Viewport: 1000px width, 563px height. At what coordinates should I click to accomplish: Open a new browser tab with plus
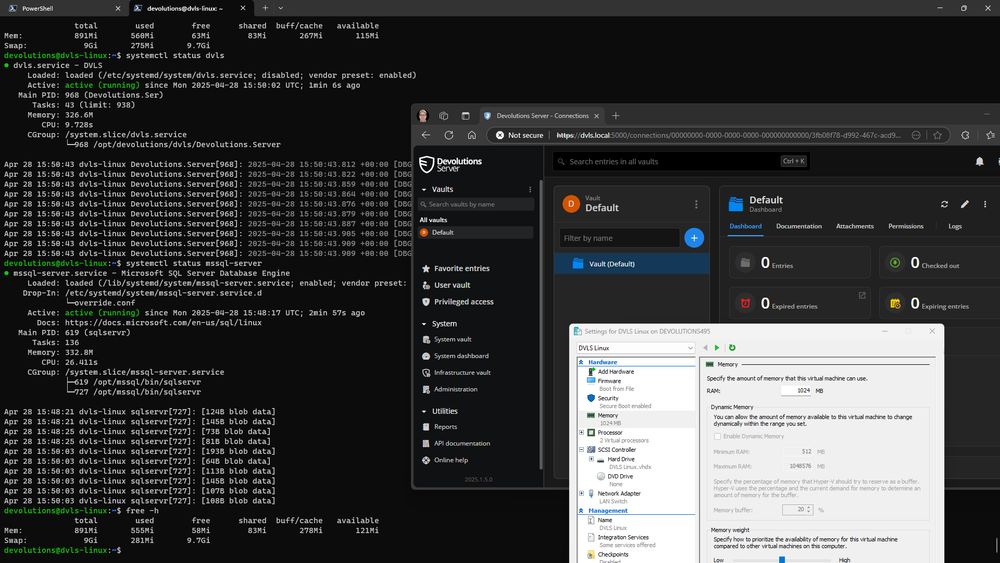point(615,115)
